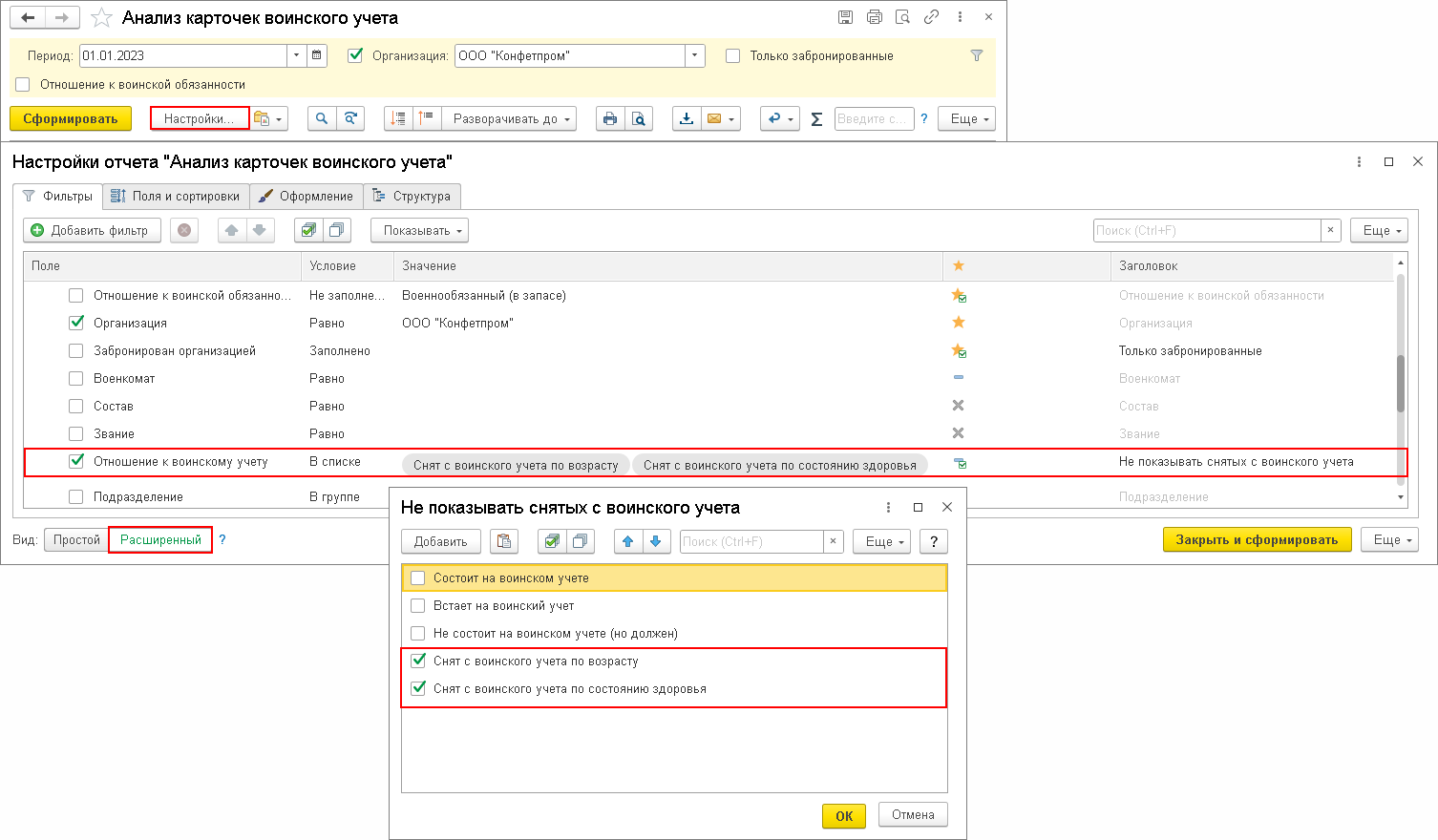This screenshot has width=1438, height=840.
Task: Enable header checkbox Отношение к воинской обязанности
Action: click(23, 84)
